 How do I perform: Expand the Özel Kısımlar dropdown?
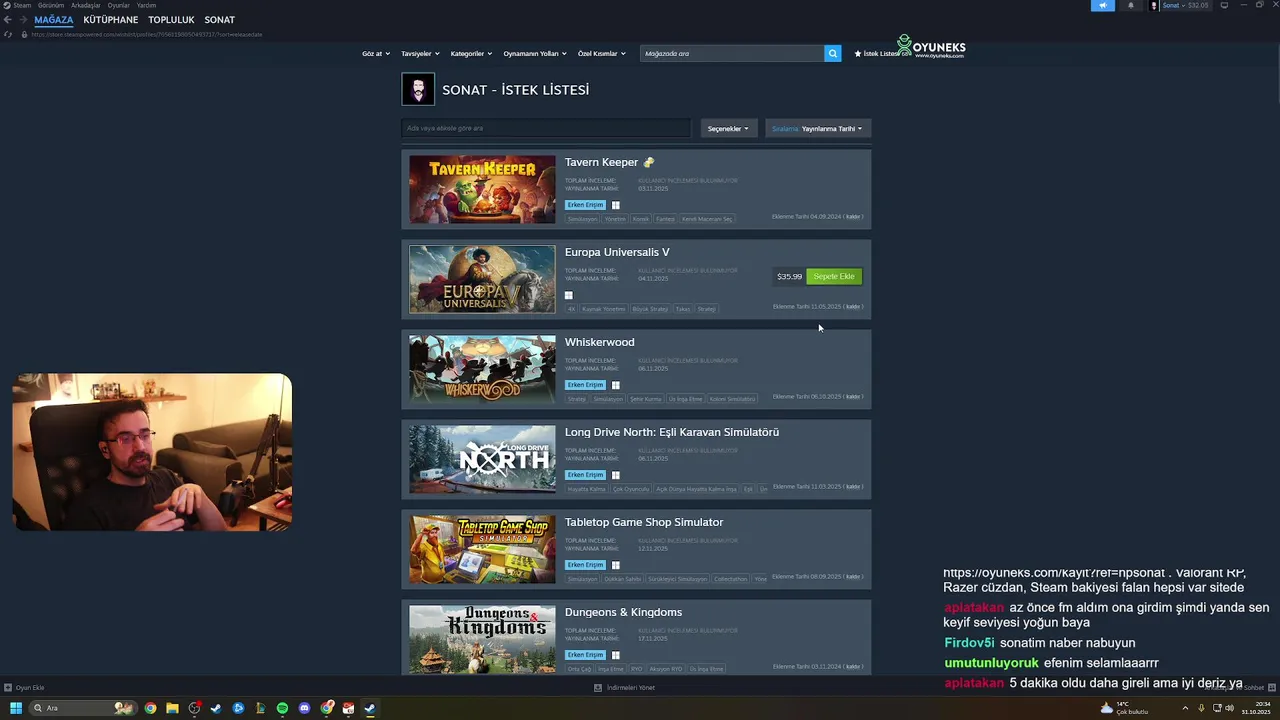click(602, 53)
